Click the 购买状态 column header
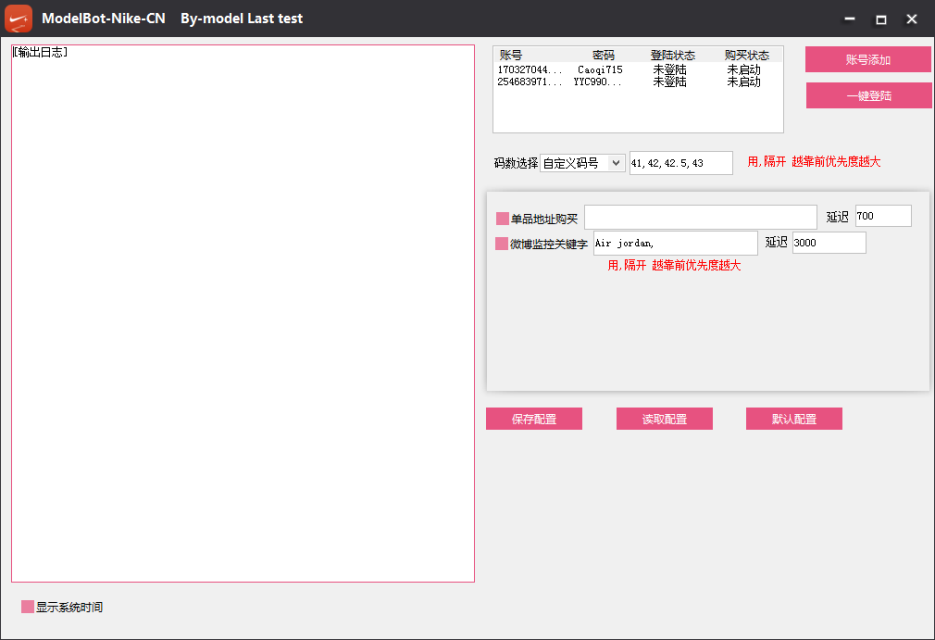The height and width of the screenshot is (640, 935). 746,55
